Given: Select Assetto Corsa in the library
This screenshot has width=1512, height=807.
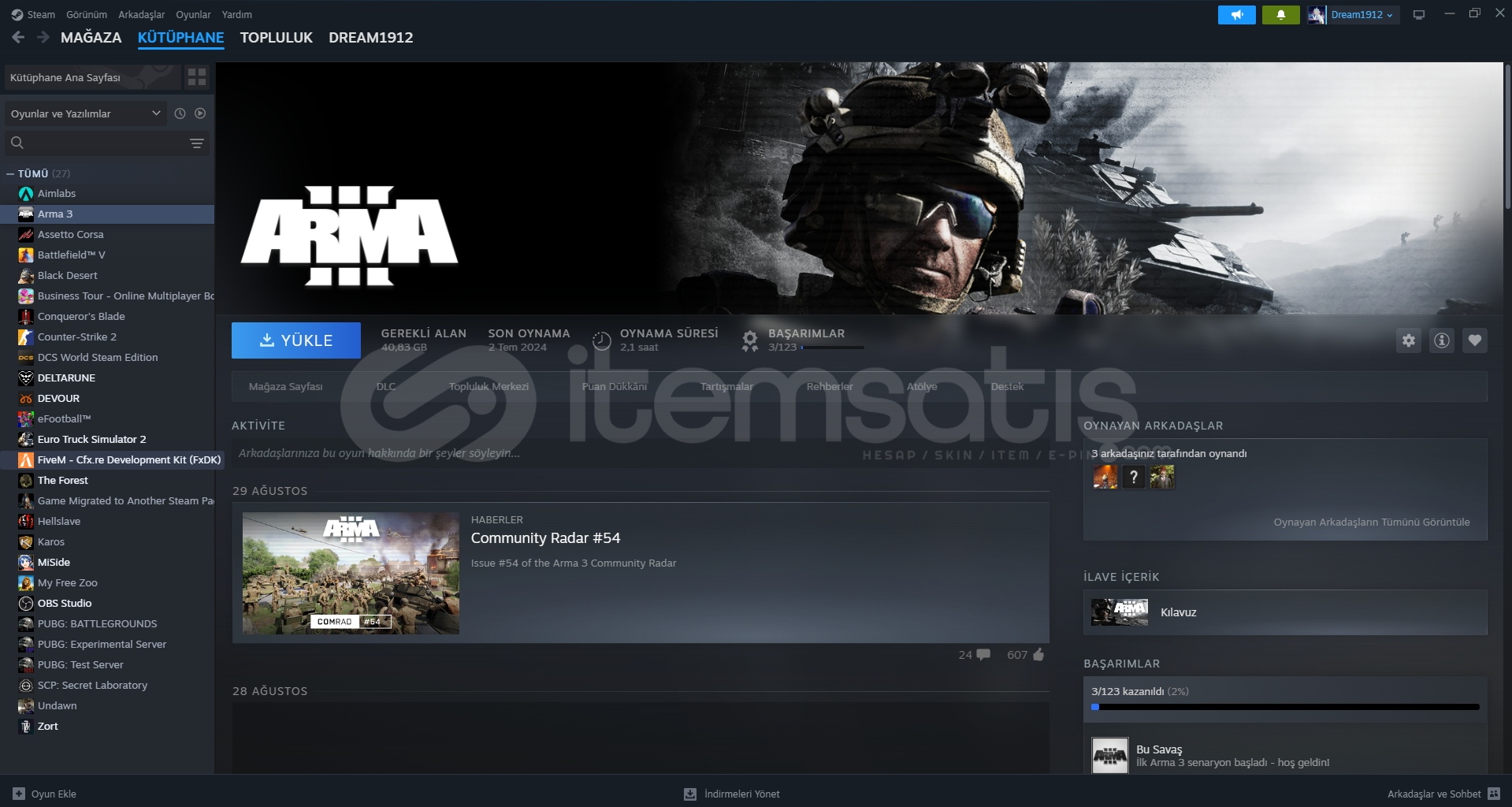Looking at the screenshot, I should click(107, 234).
